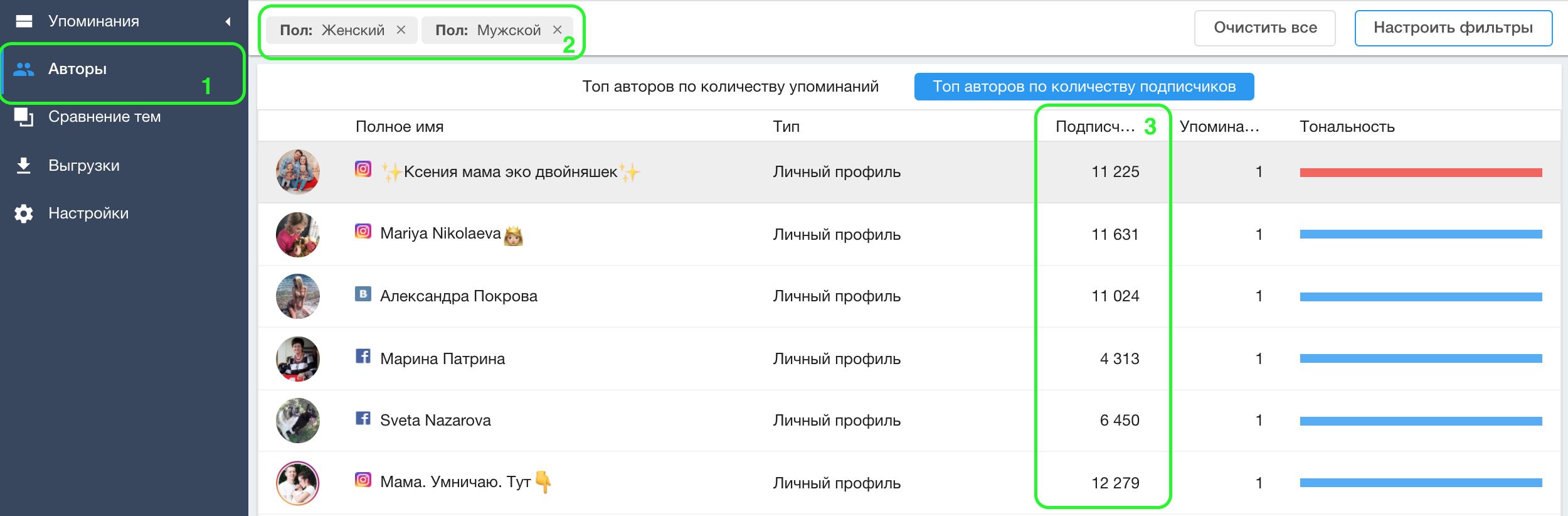Select Топ авторов по количеству подписчиков tab
The image size is (1568, 516).
[1084, 87]
